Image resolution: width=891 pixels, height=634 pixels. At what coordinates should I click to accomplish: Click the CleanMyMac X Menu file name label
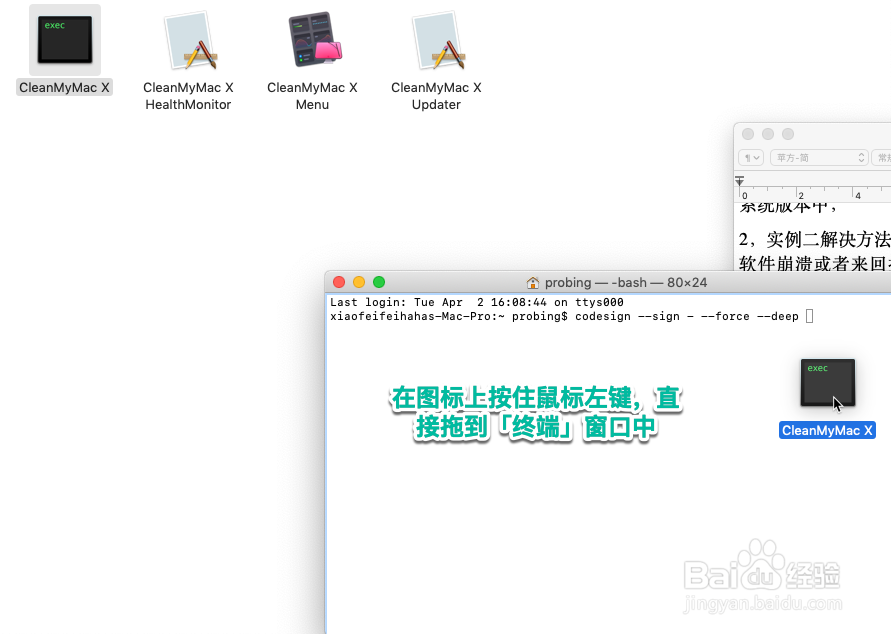(x=312, y=96)
